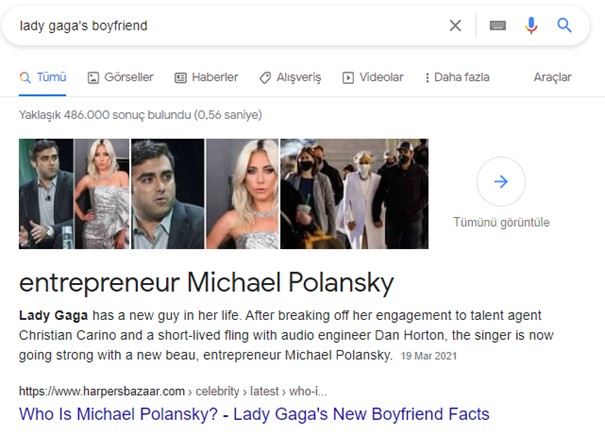Start voice search with microphone icon
Screen dimensions: 605x435
click(531, 25)
